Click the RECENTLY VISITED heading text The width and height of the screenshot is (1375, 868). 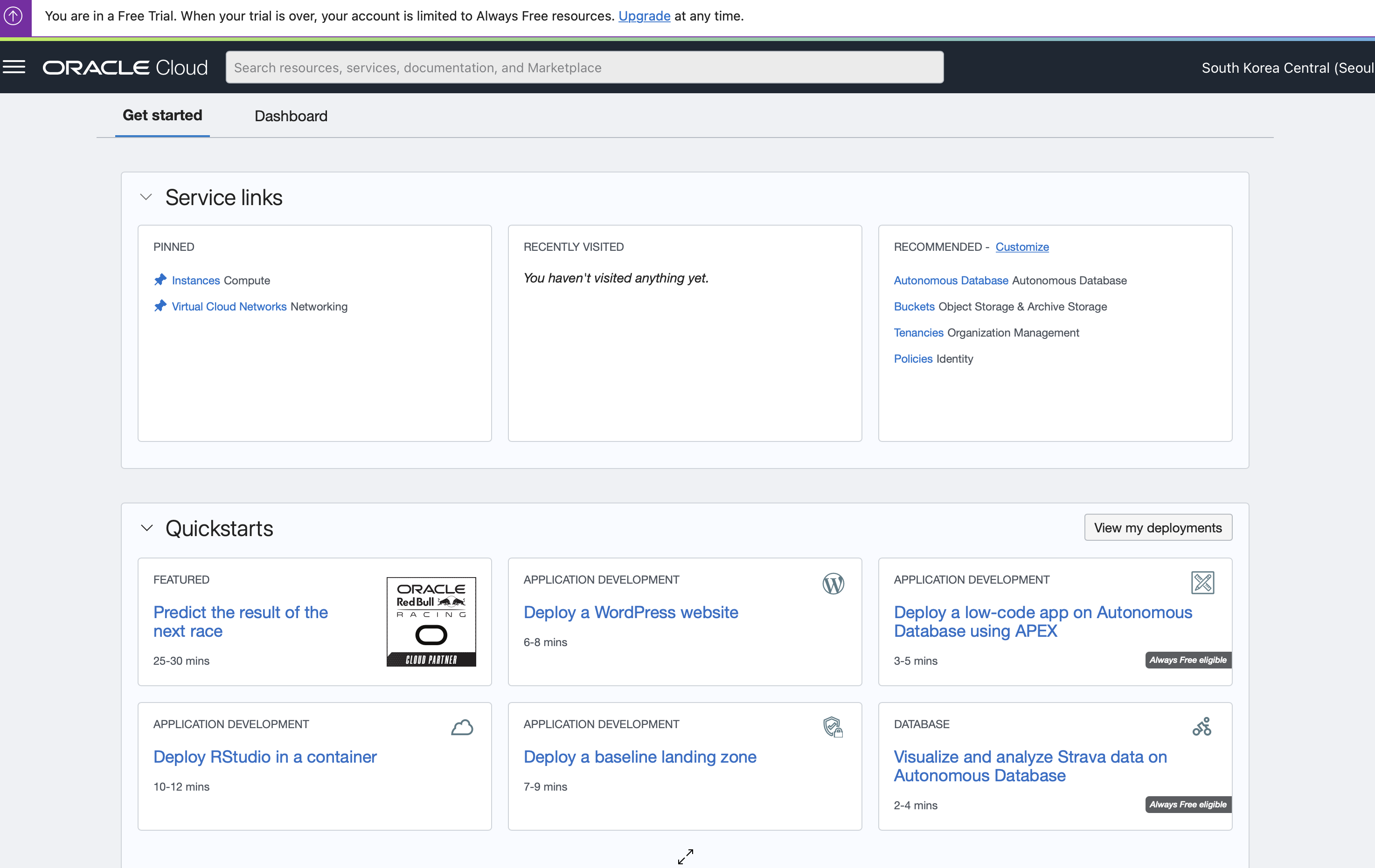pos(573,247)
